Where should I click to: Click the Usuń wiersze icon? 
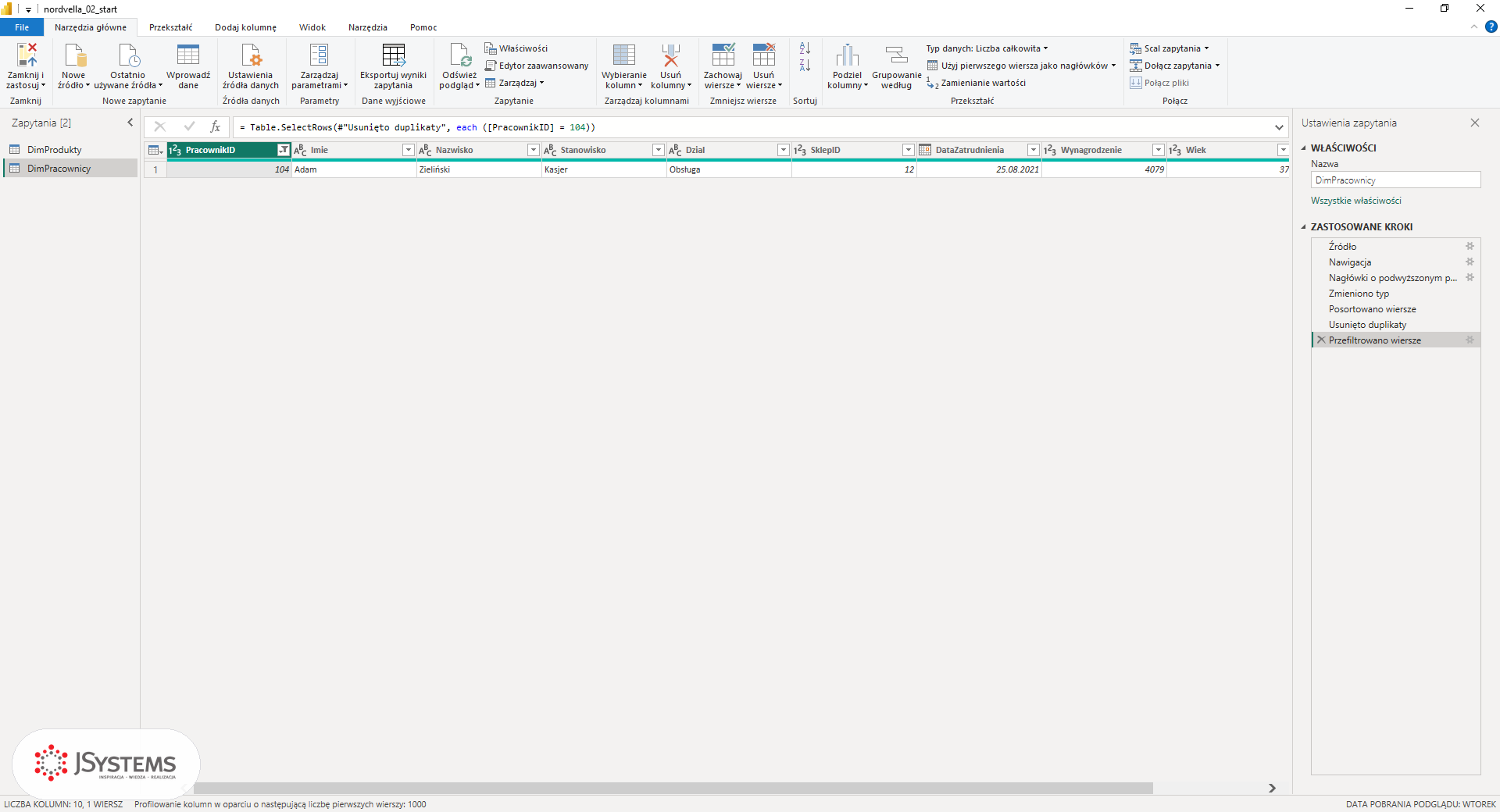click(763, 55)
